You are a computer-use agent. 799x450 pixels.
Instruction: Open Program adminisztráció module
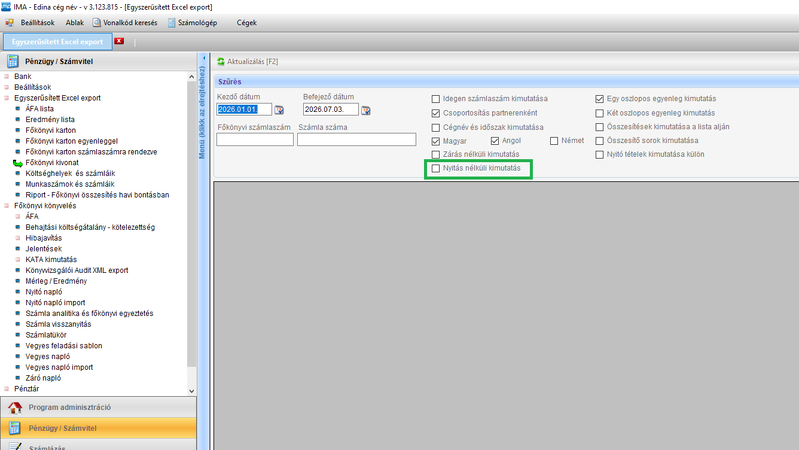[98, 408]
